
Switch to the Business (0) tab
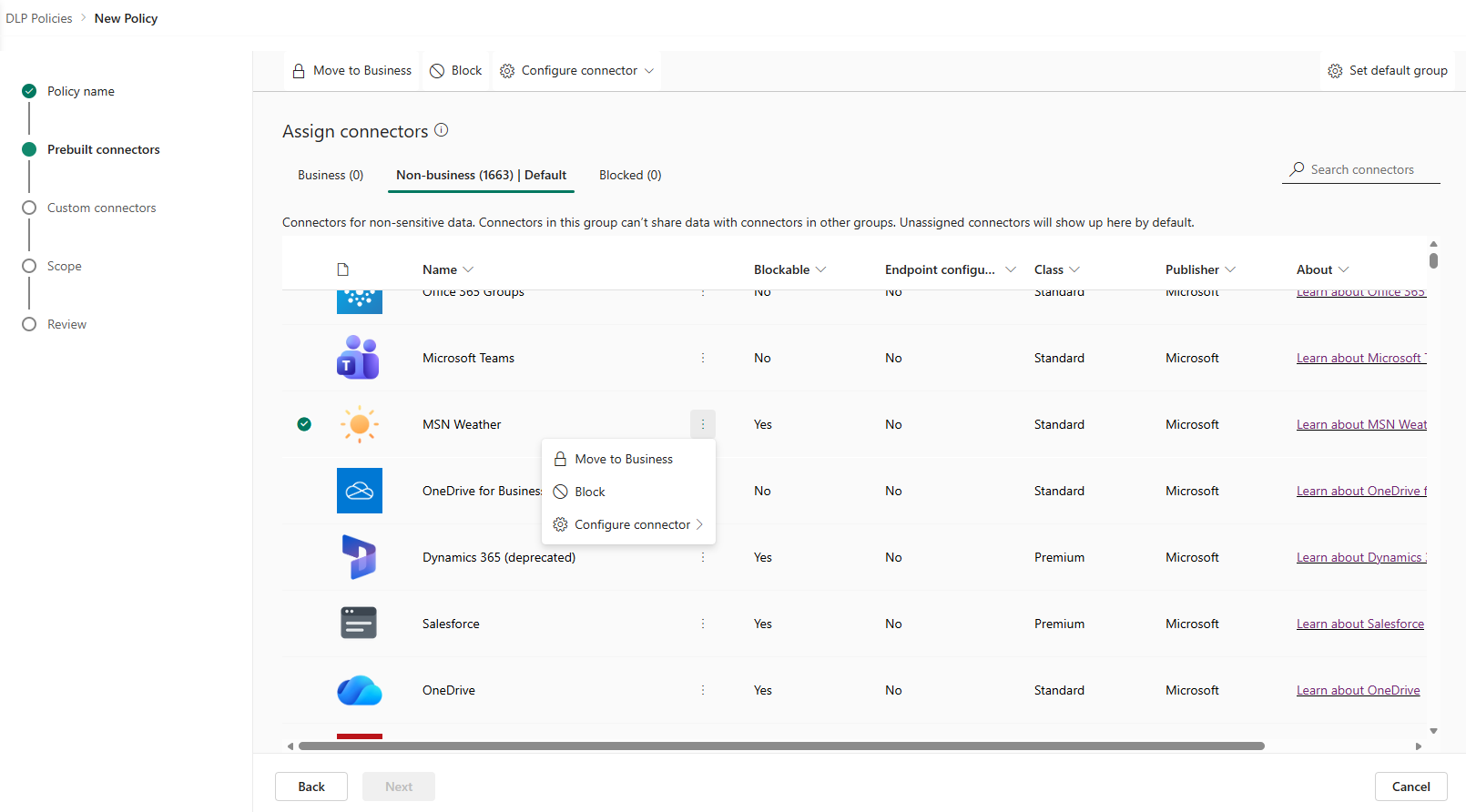331,175
